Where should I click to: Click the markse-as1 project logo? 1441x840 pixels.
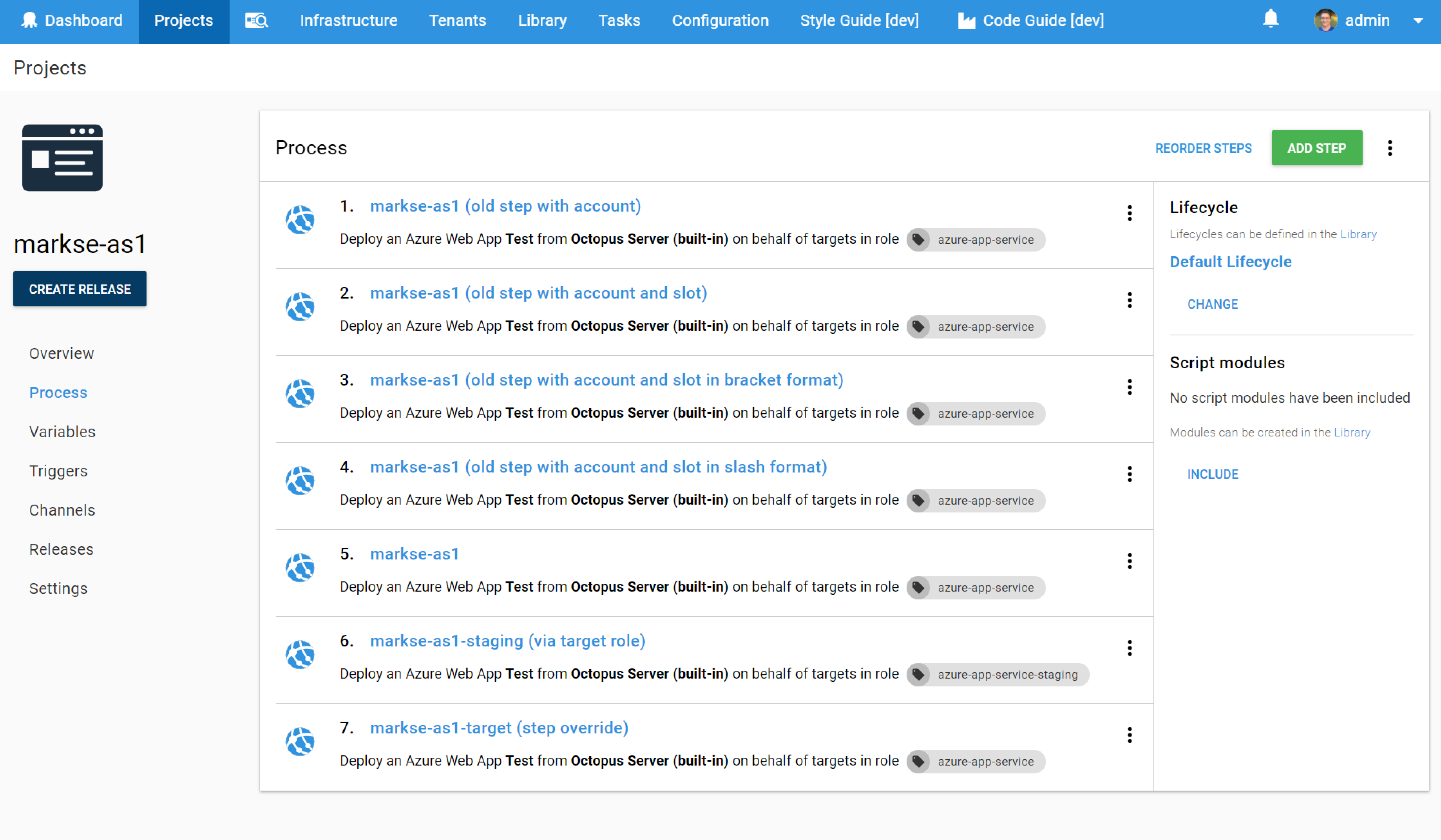(62, 158)
